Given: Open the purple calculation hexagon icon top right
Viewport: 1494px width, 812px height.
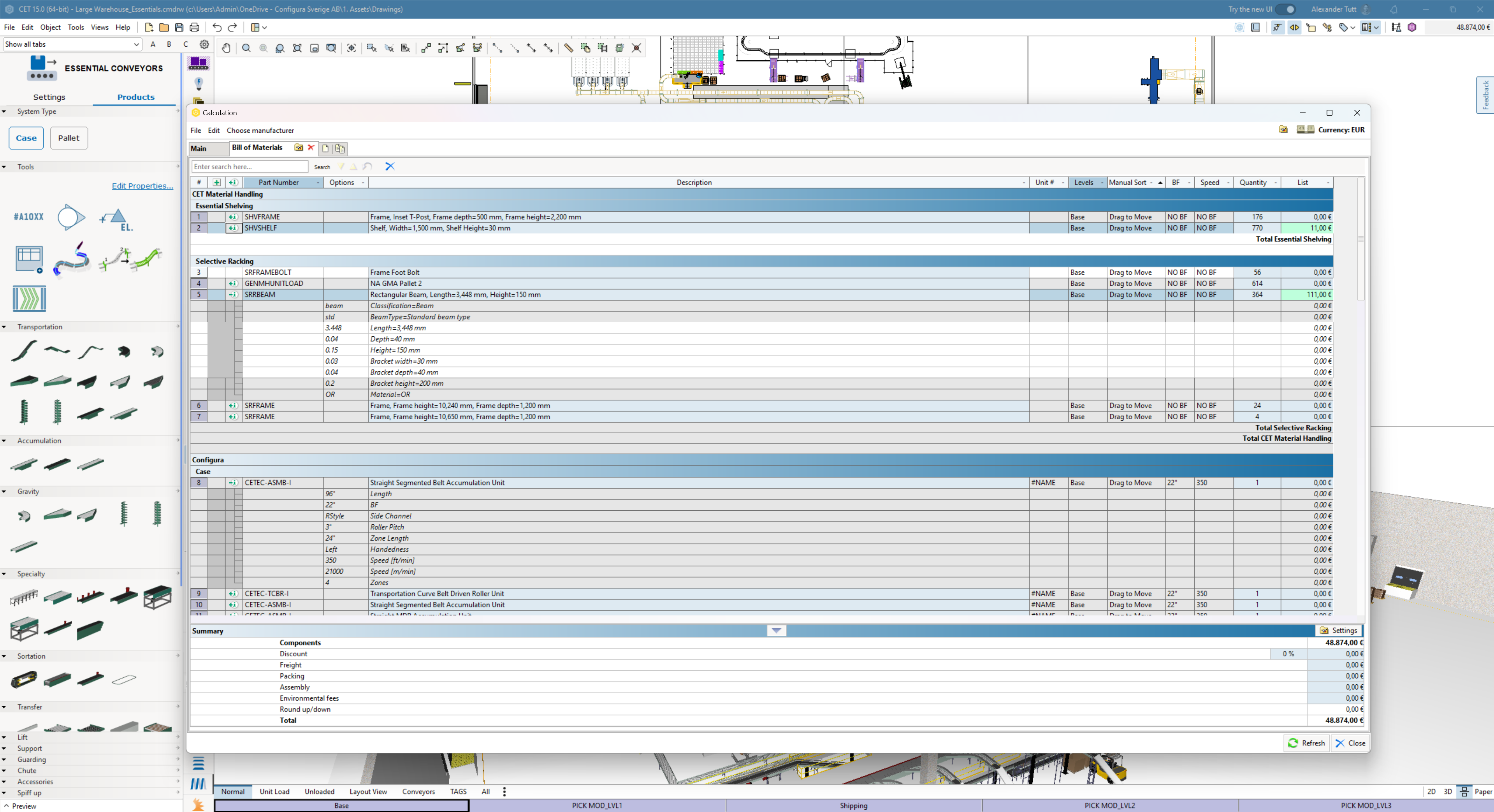Looking at the screenshot, I should tap(1411, 27).
